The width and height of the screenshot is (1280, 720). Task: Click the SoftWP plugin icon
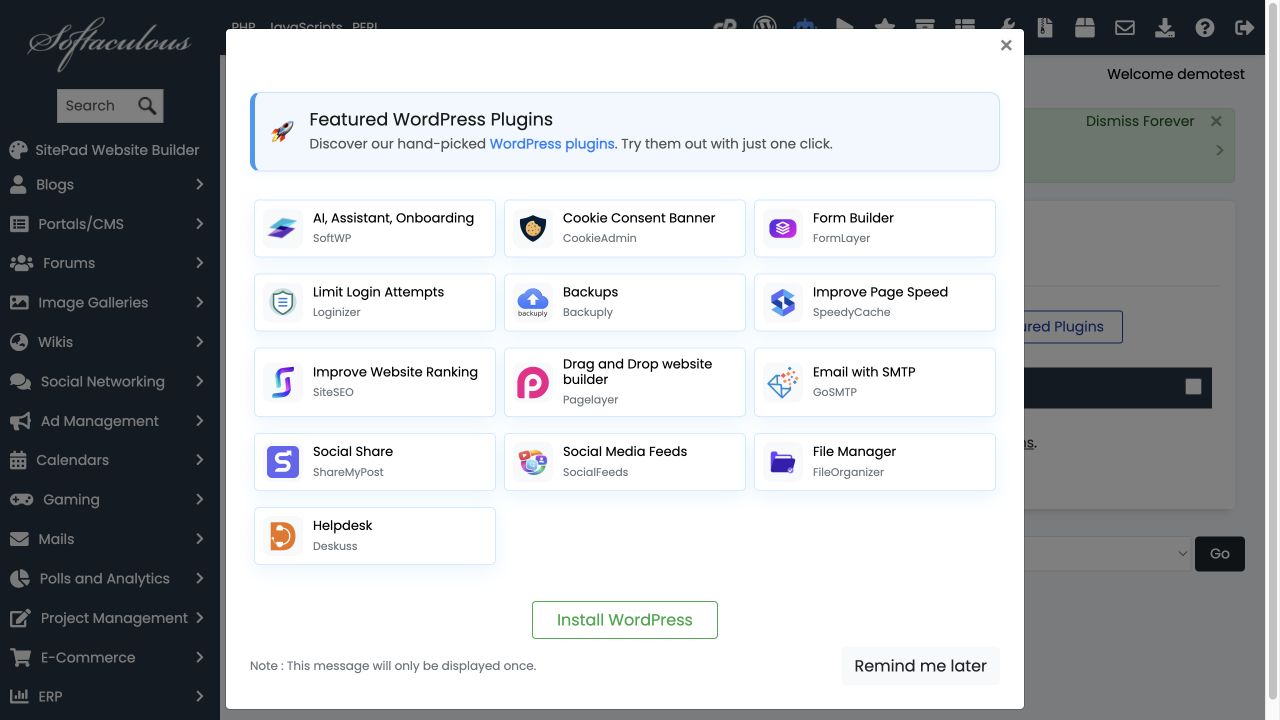(x=283, y=228)
